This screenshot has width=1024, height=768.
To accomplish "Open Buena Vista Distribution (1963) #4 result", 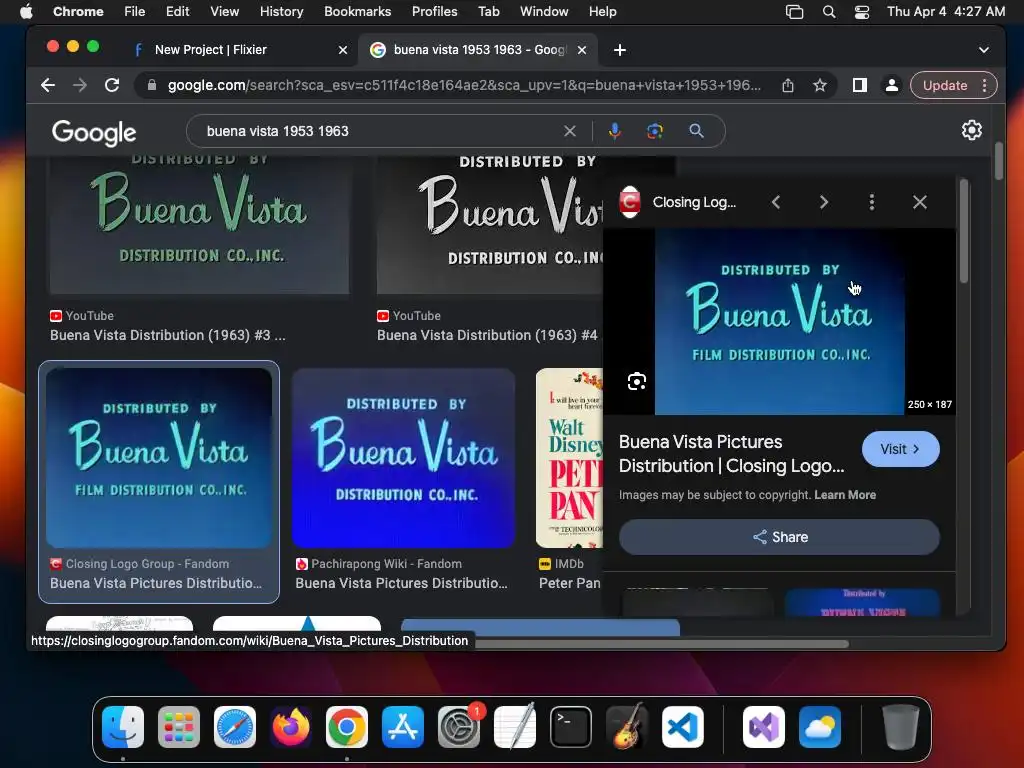I will tap(487, 335).
